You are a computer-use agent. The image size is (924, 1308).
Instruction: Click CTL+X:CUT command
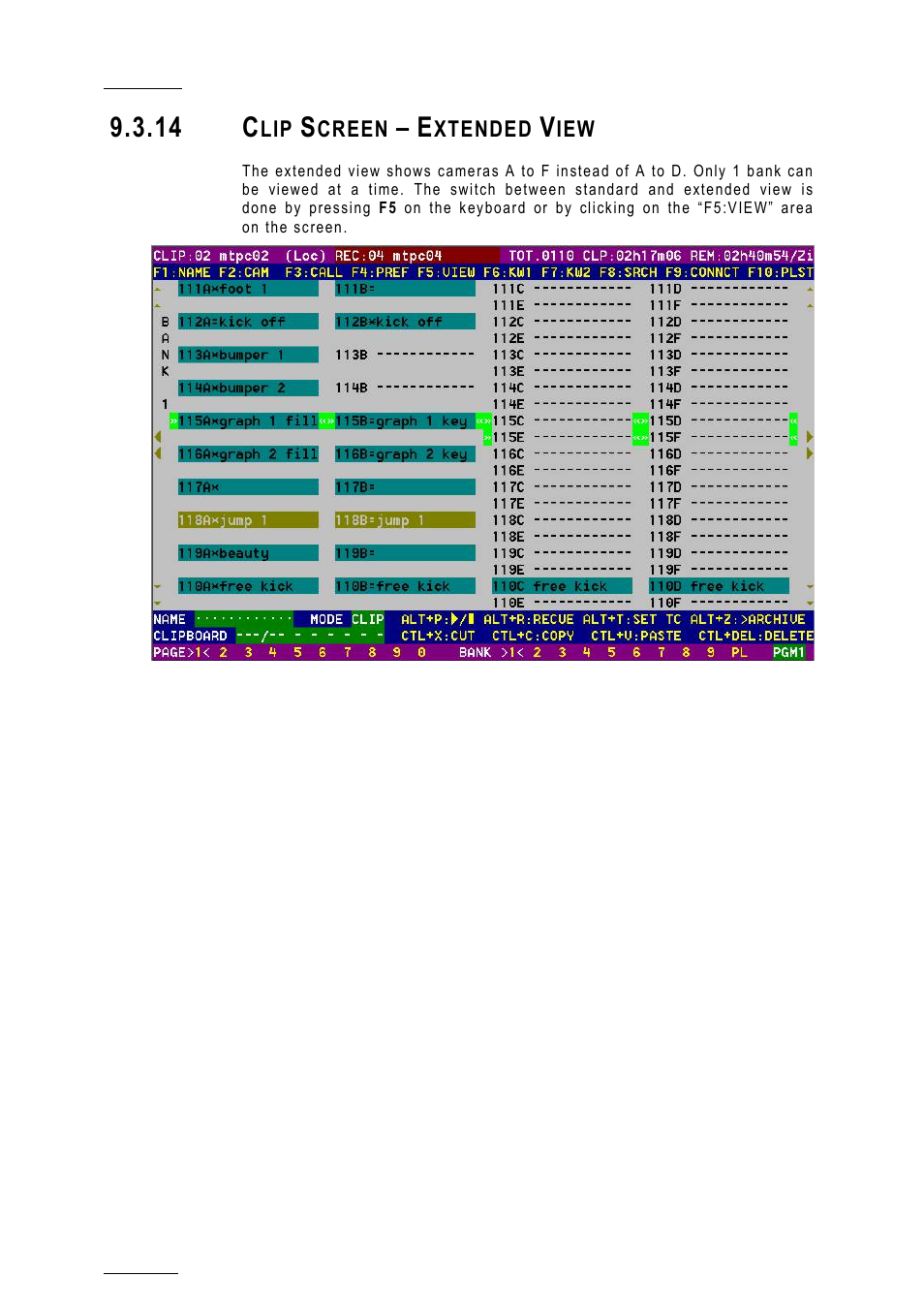(x=438, y=636)
